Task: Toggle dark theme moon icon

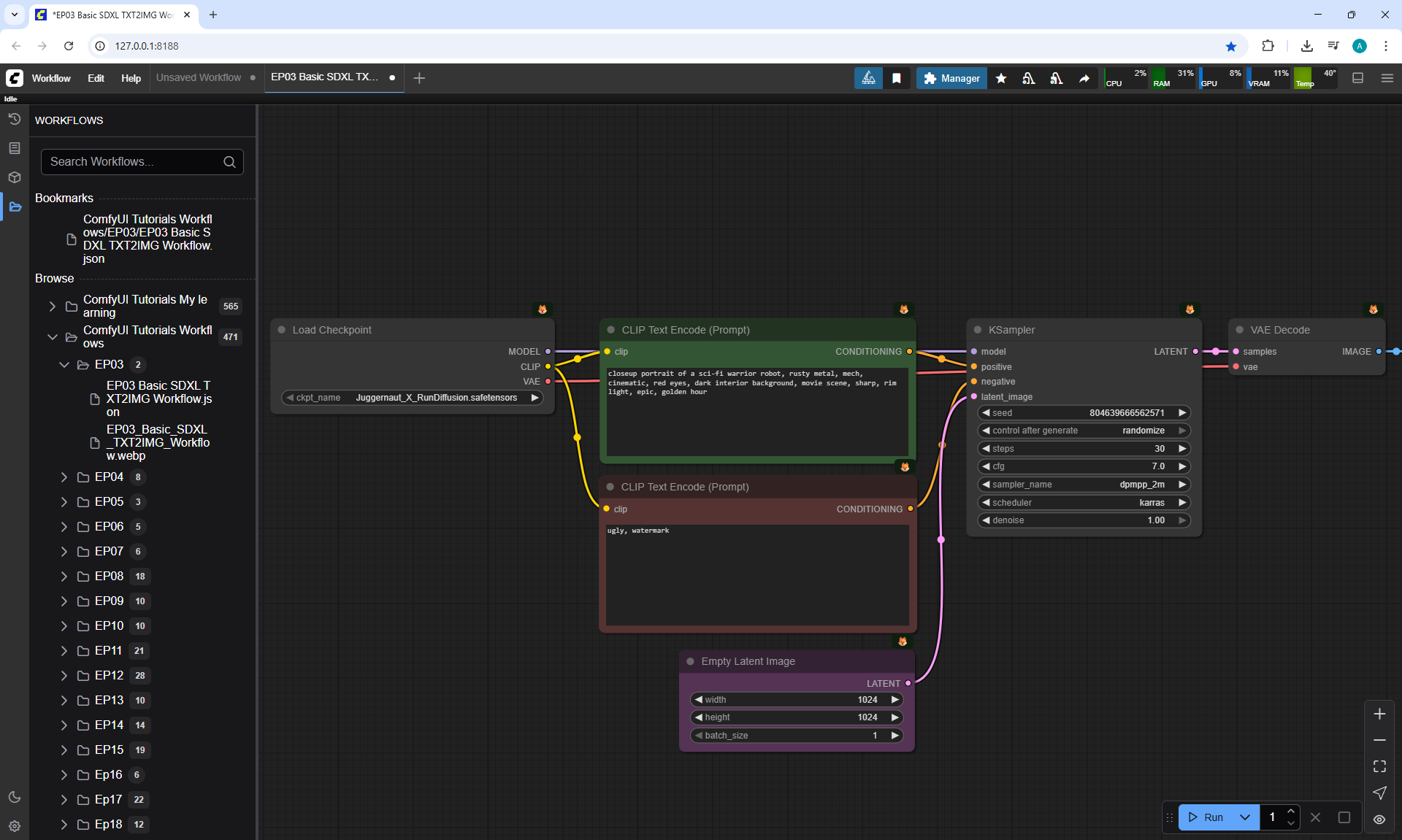Action: (x=14, y=797)
